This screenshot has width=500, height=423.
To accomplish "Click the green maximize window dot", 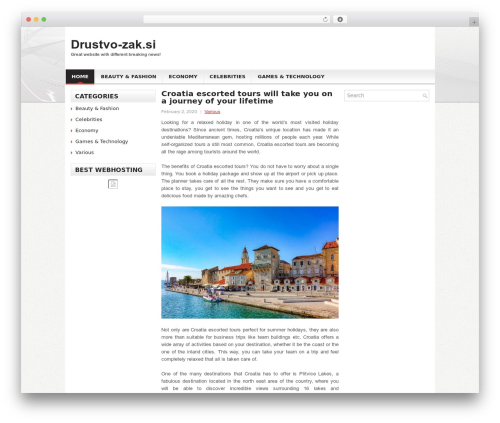I will pyautogui.click(x=44, y=19).
